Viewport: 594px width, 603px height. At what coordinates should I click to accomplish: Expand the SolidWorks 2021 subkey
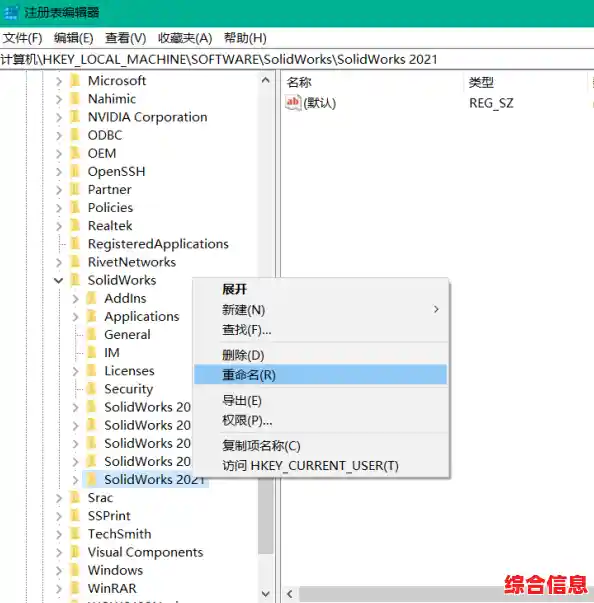(75, 480)
